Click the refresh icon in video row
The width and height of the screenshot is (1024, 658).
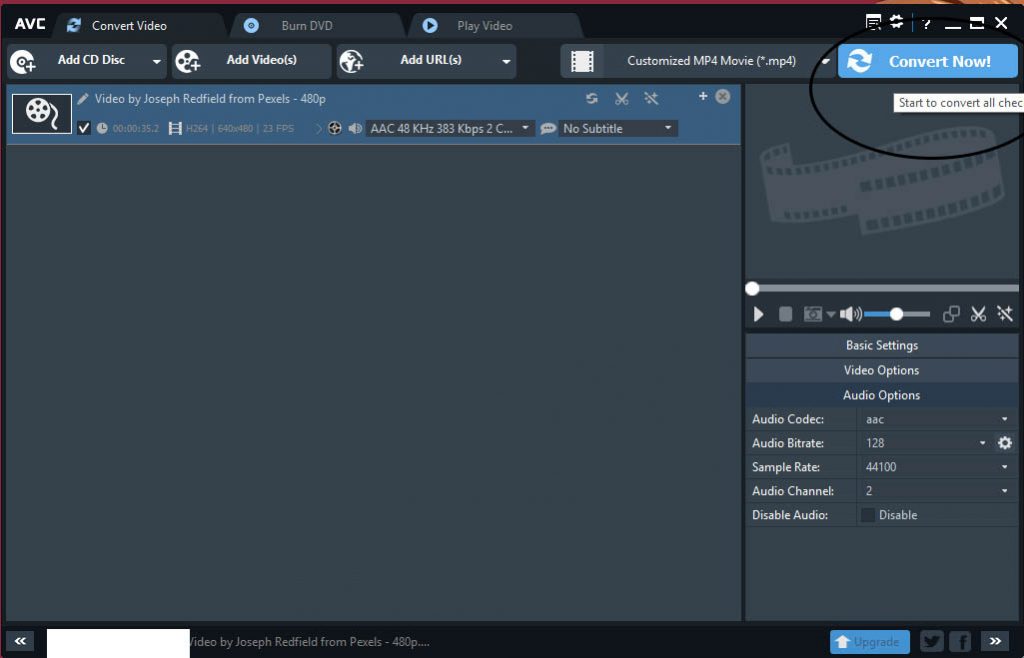tap(592, 99)
